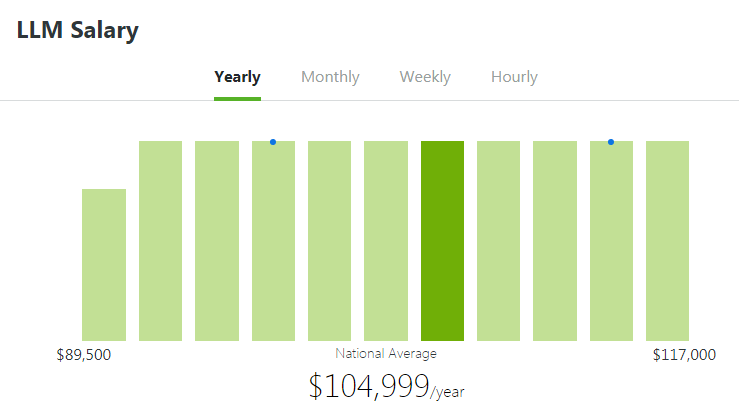Click the fifth light green bar
739x413 pixels.
click(x=329, y=240)
